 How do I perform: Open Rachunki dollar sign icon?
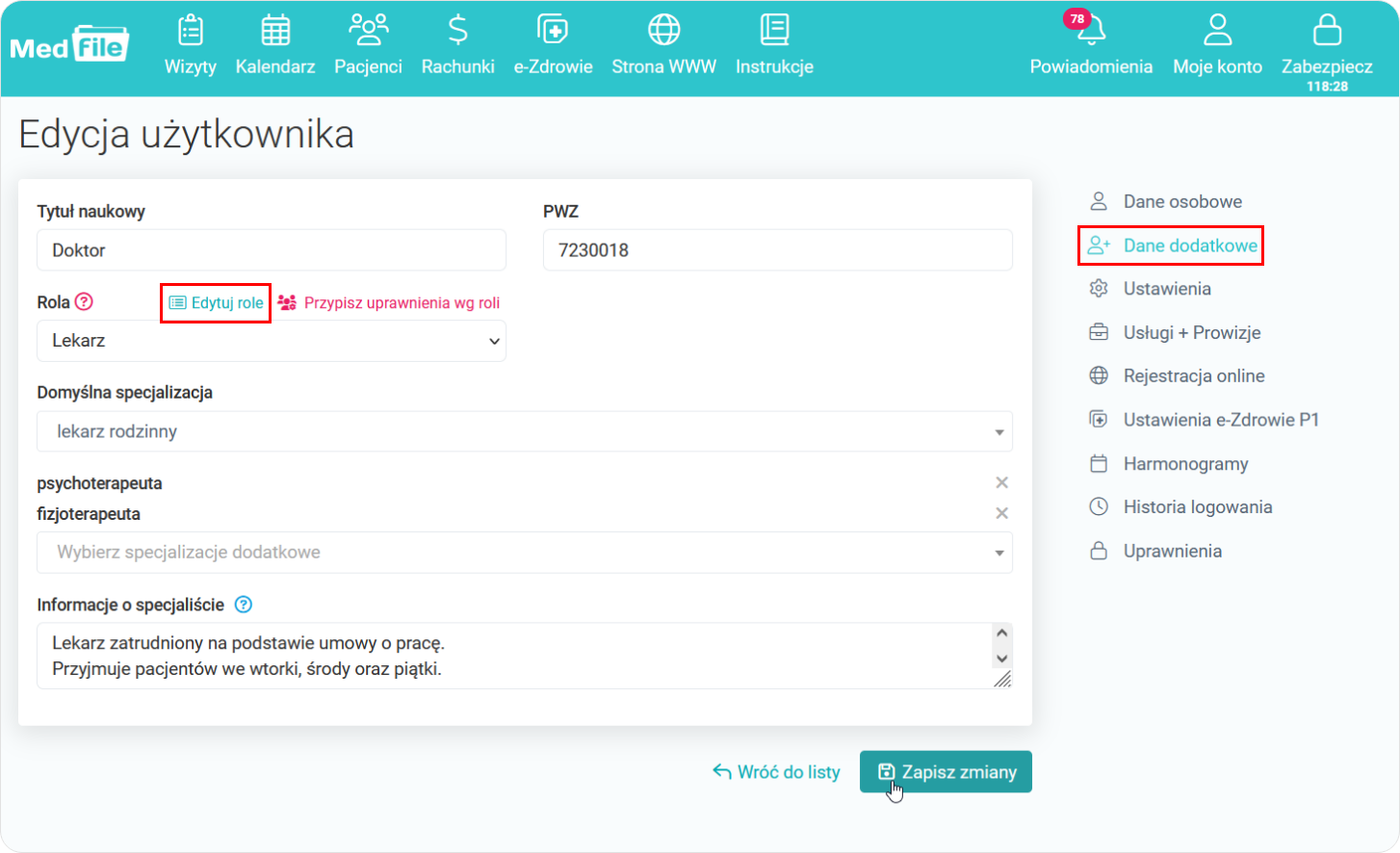click(458, 31)
